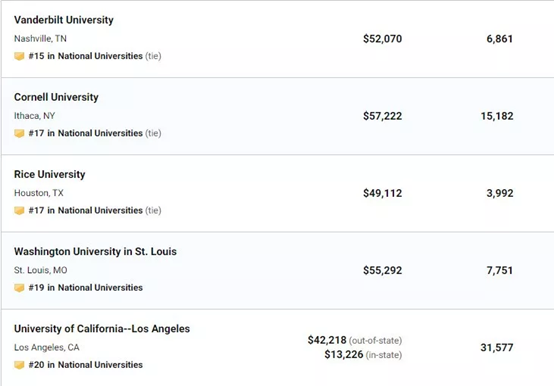This screenshot has width=554, height=386.
Task: Click UCLA's $42,218 out-of-state tuition
Action: pos(327,340)
